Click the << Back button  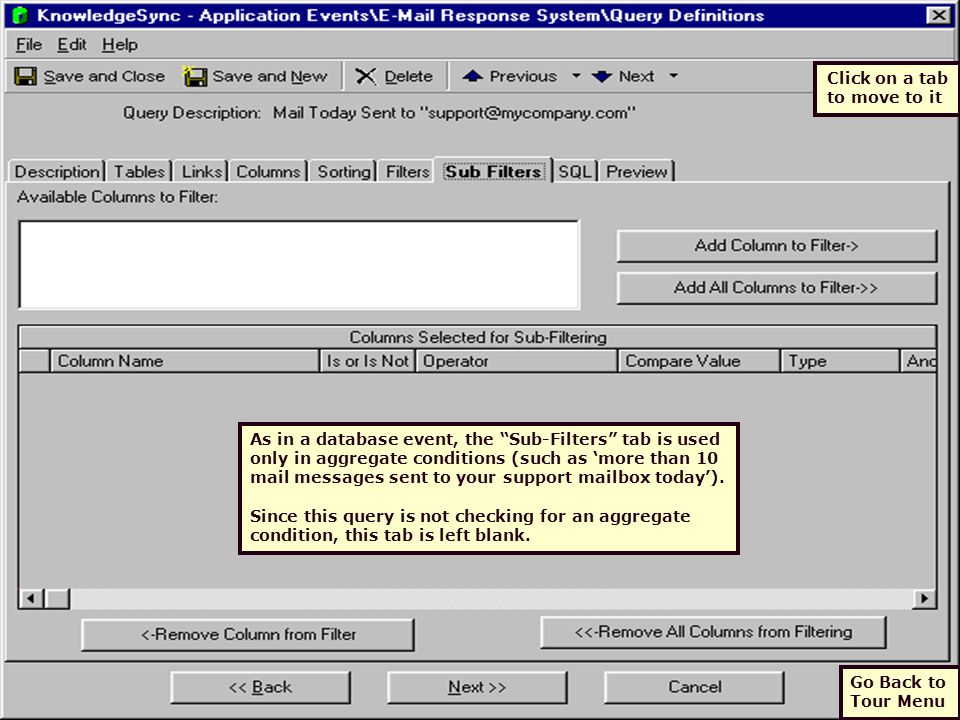coord(260,687)
